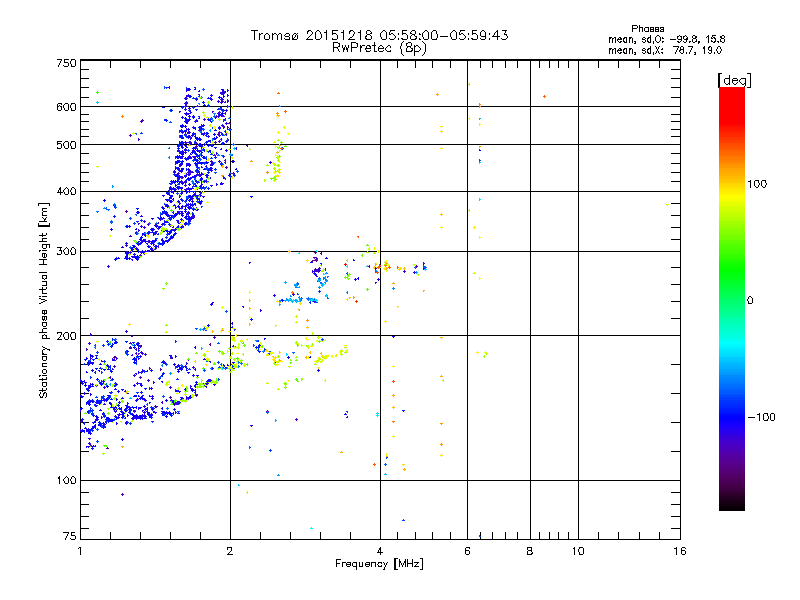Screen dimensions: 800x600
Task: Click the x-axis tick label '1'
Action: pyautogui.click(x=80, y=551)
